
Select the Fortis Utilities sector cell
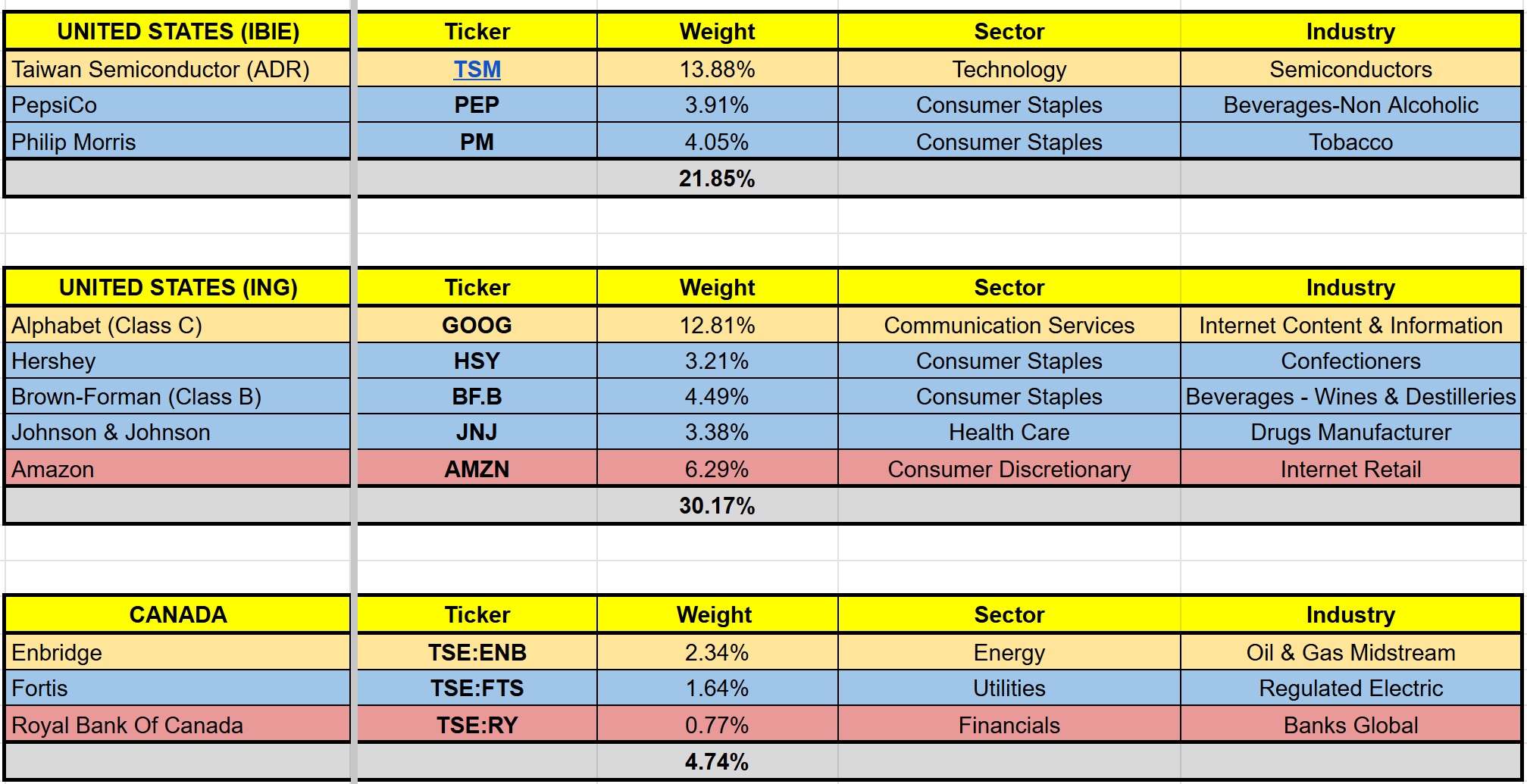click(1009, 689)
